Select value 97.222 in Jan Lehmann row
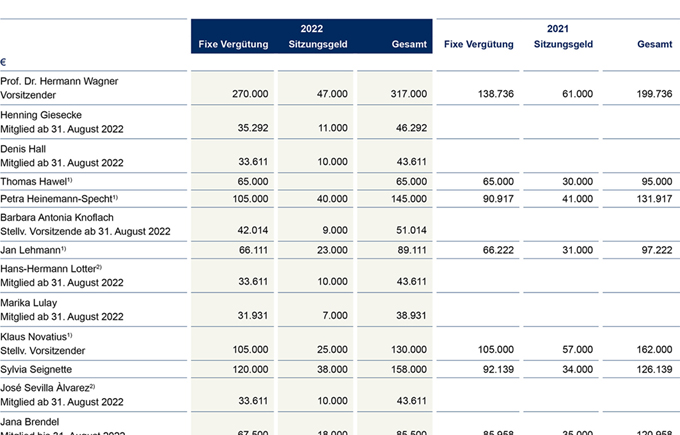This screenshot has width=680, height=435. [657, 250]
